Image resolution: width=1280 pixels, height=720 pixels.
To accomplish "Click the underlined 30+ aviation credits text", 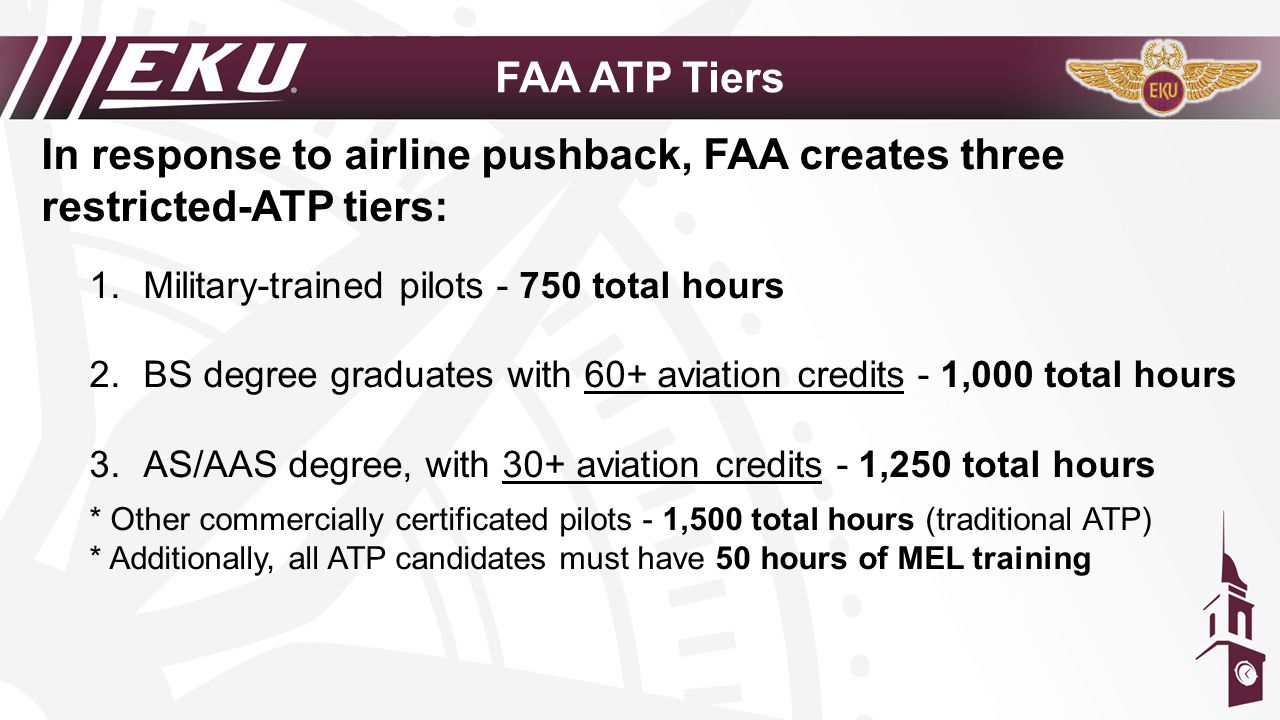I will pos(662,465).
